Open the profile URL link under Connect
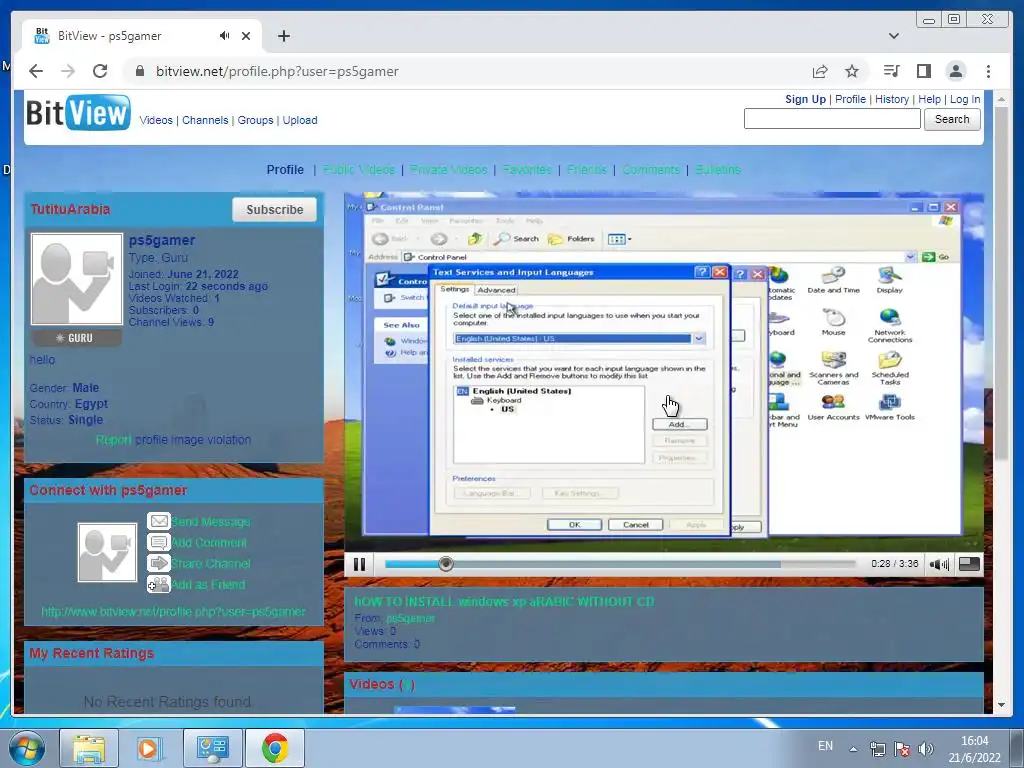Viewport: 1024px width, 768px height. pos(173,612)
